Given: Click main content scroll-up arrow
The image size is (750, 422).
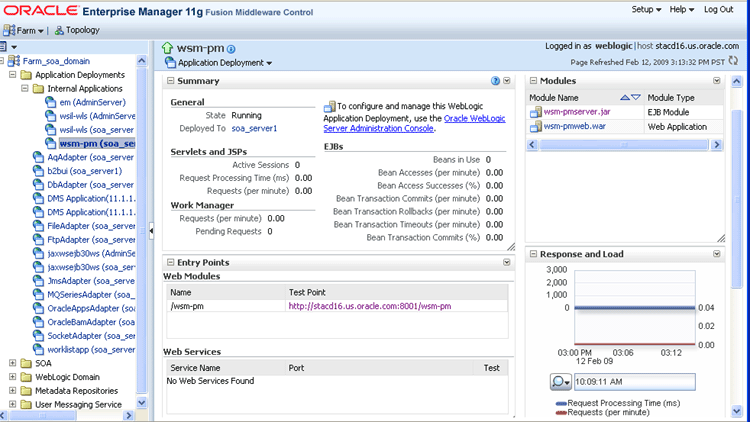Looking at the screenshot, I should tap(737, 81).
